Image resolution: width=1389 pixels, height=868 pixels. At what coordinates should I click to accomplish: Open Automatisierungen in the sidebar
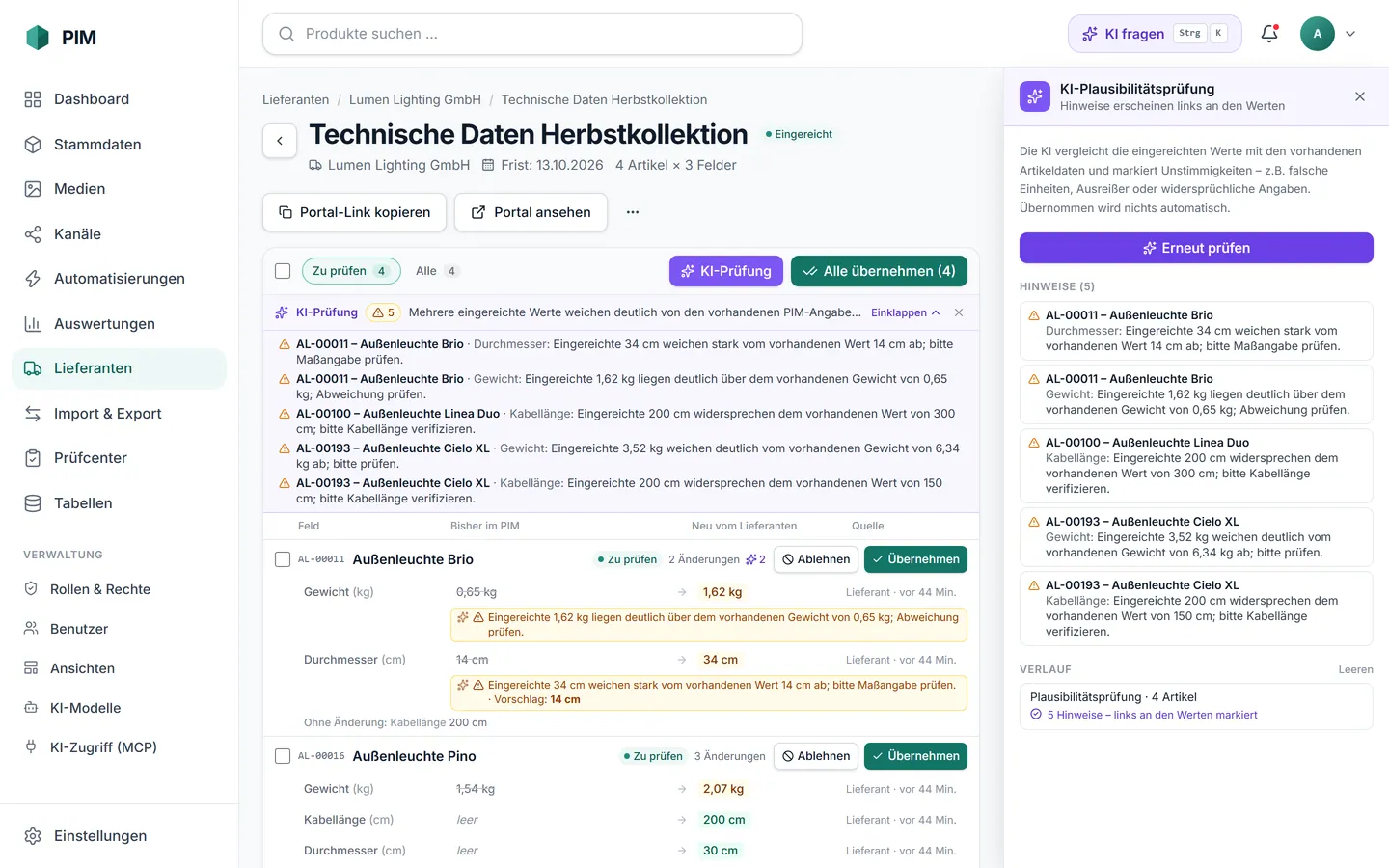[x=119, y=279]
